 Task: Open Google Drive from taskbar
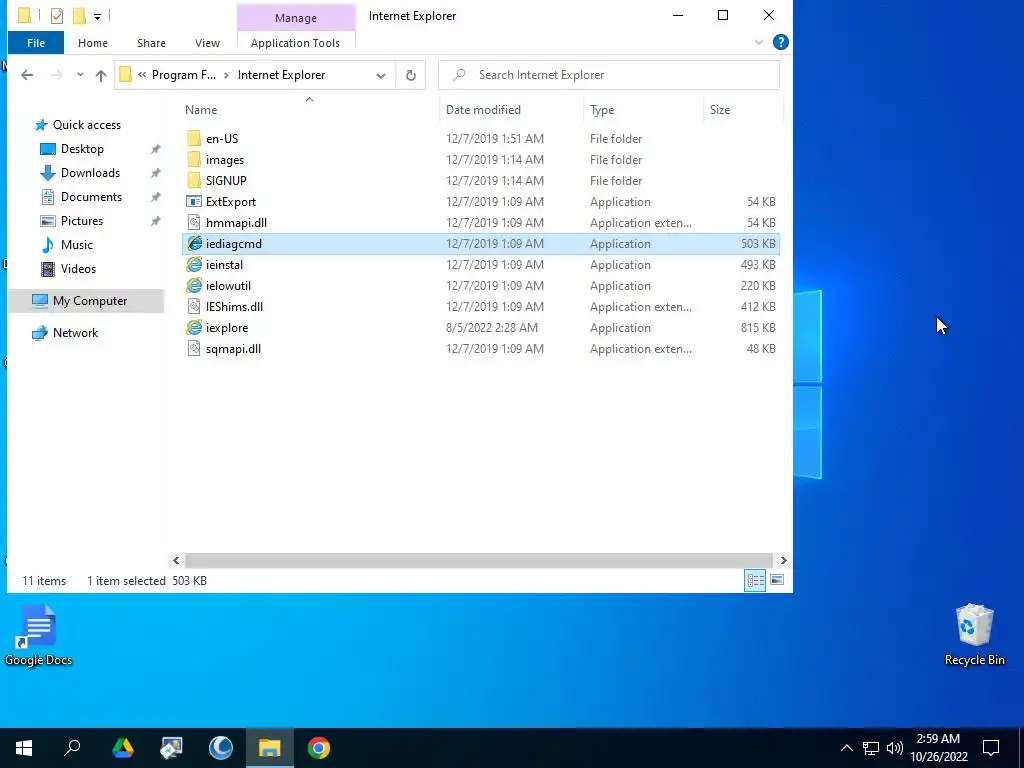point(123,748)
